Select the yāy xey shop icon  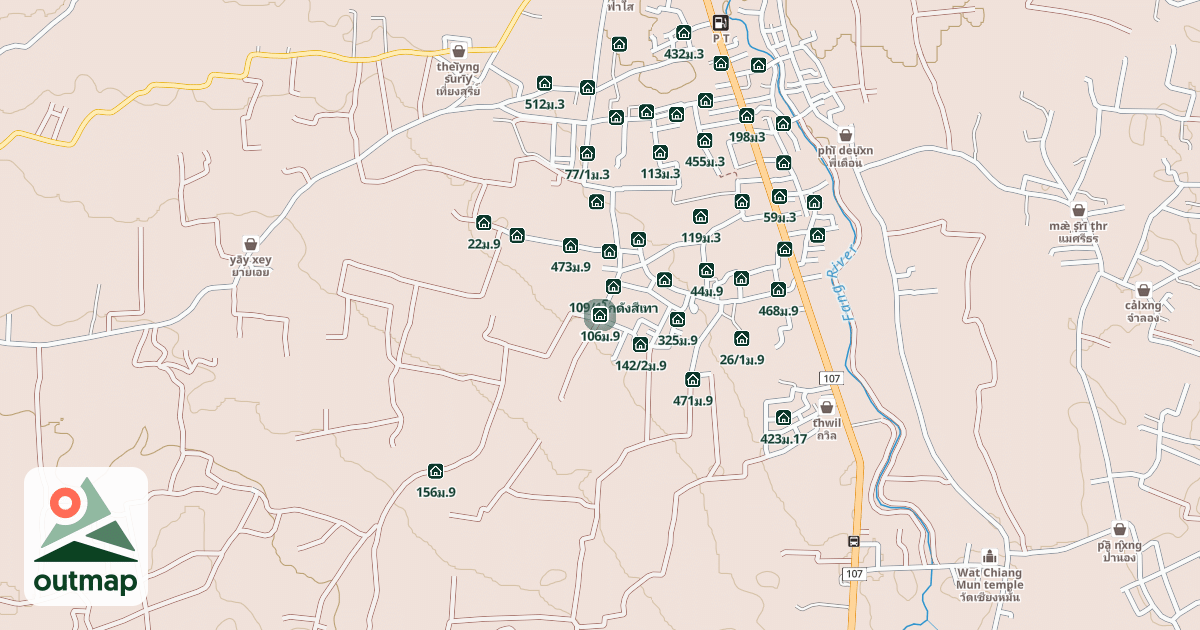click(251, 244)
